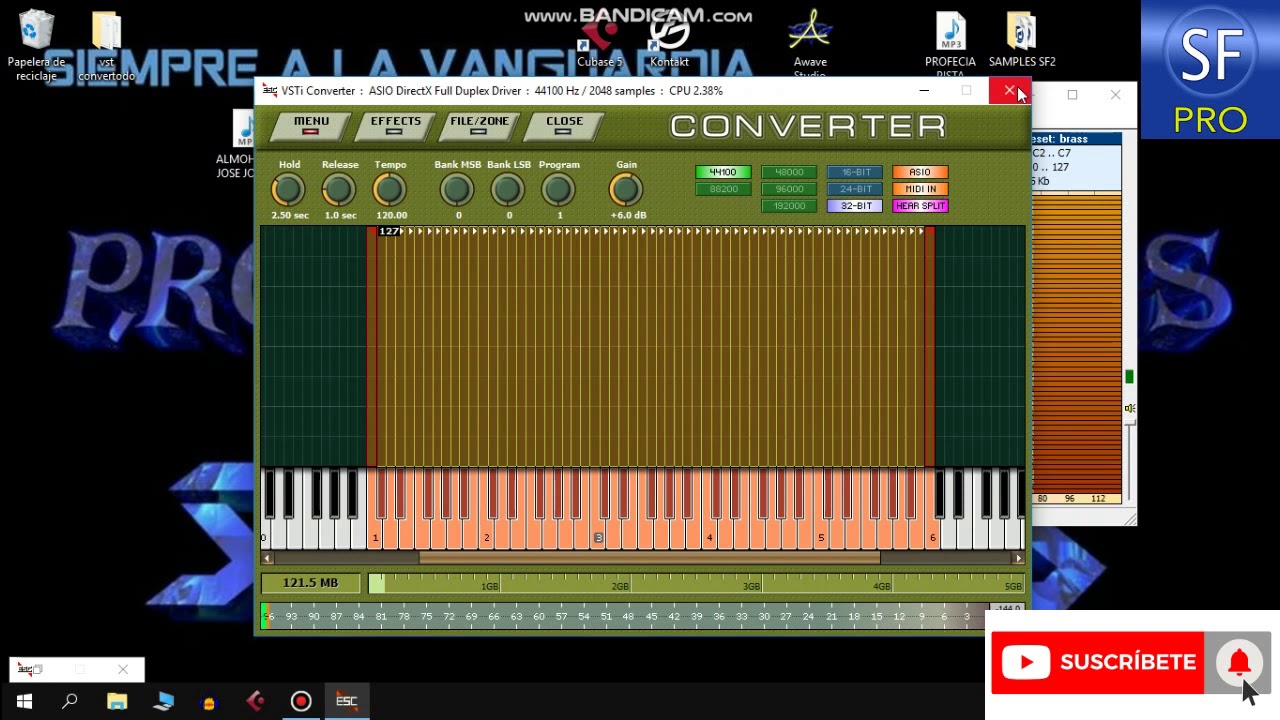Viewport: 1280px width, 720px height.
Task: Click the piano keyboard scrollbar thumb
Action: pos(650,558)
